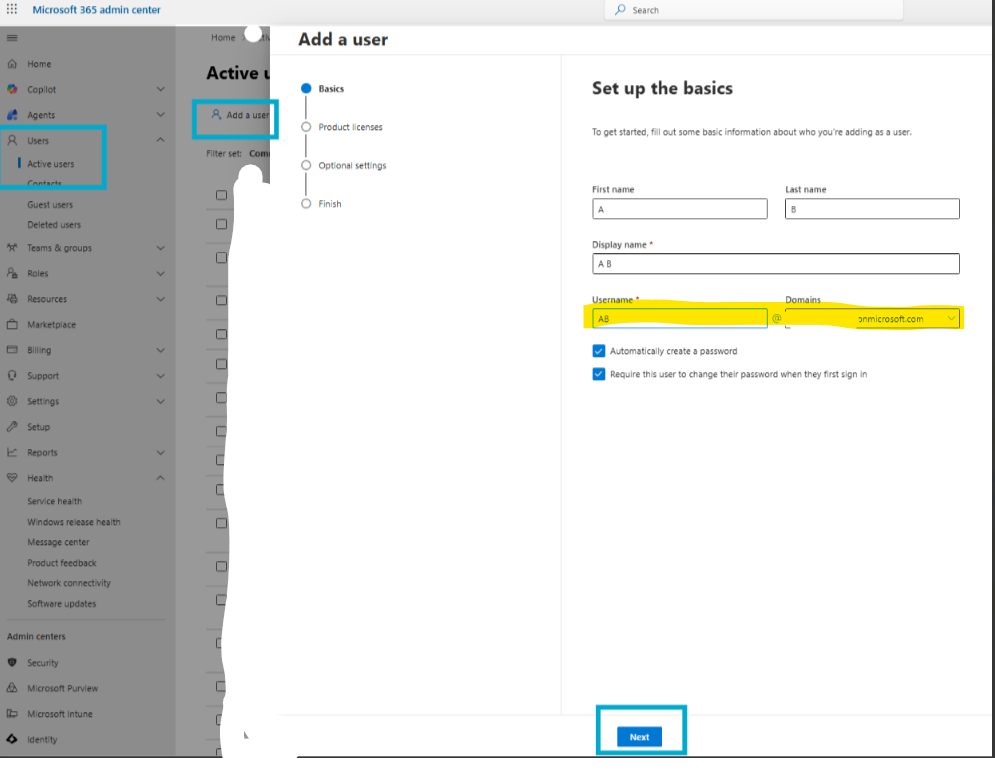The height and width of the screenshot is (782, 995).
Task: Click the hamburger navigation menu icon
Action: click(12, 38)
